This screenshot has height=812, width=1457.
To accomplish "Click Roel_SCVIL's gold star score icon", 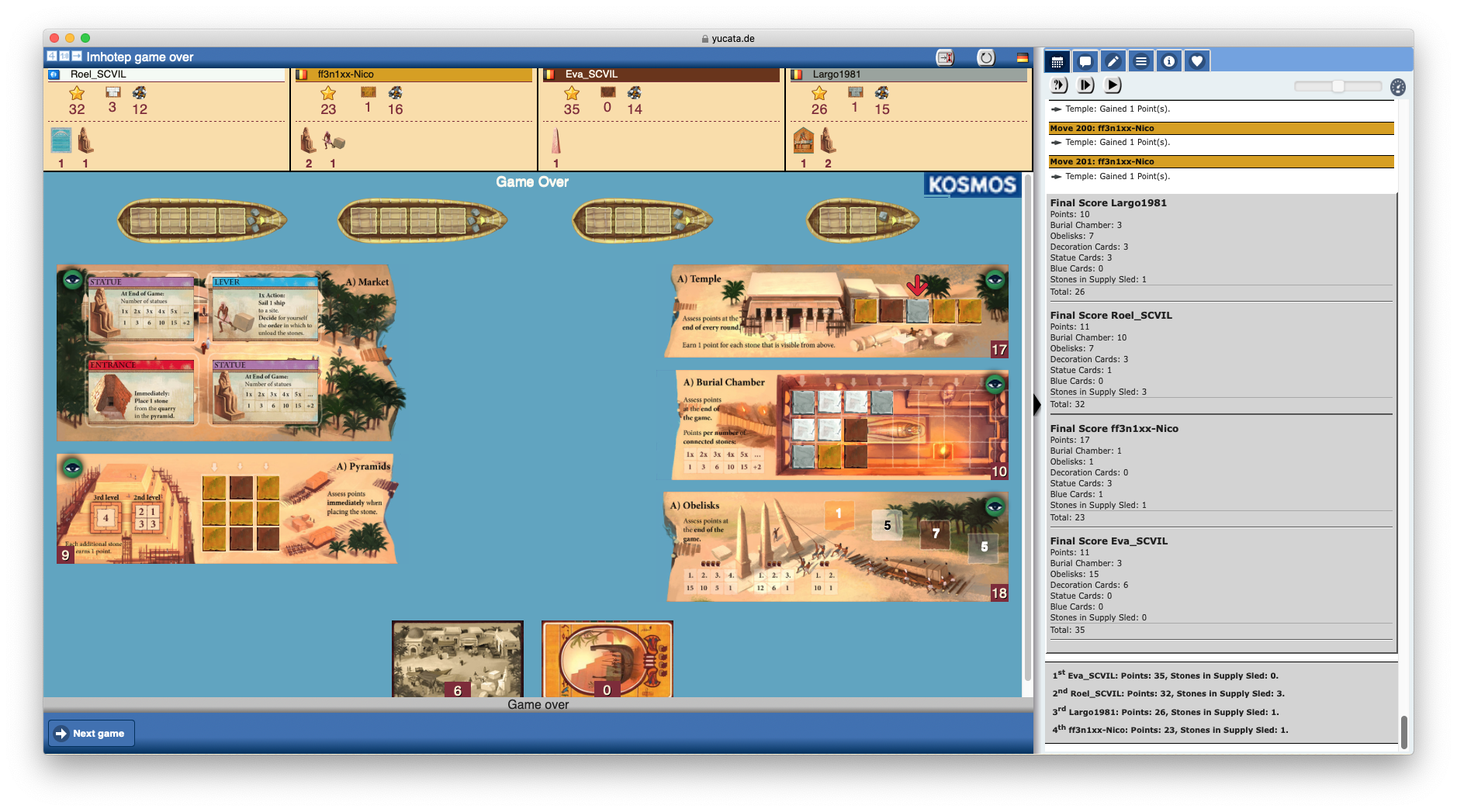I will pos(77,93).
